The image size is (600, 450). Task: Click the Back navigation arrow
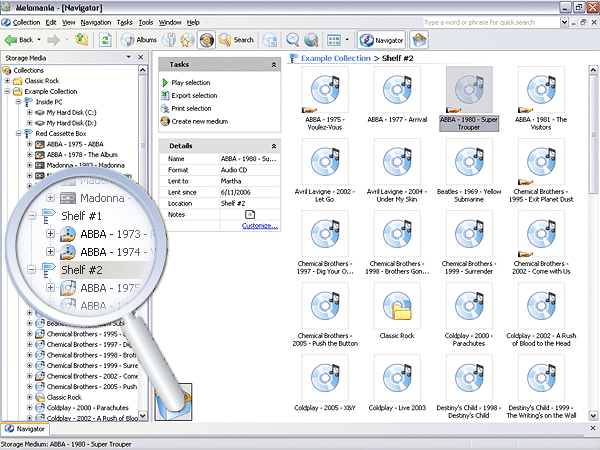(12, 40)
